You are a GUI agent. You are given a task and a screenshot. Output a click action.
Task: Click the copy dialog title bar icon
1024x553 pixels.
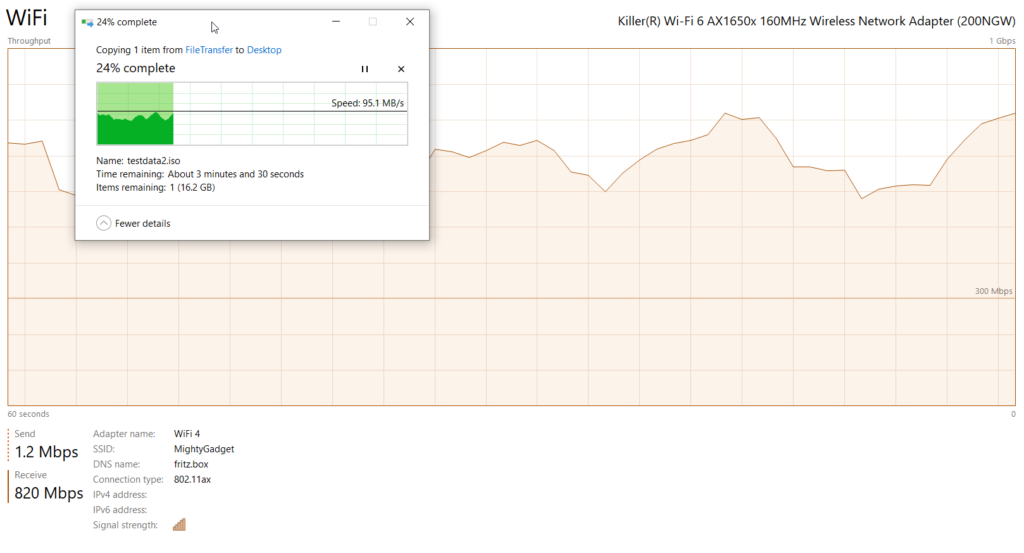[x=87, y=22]
